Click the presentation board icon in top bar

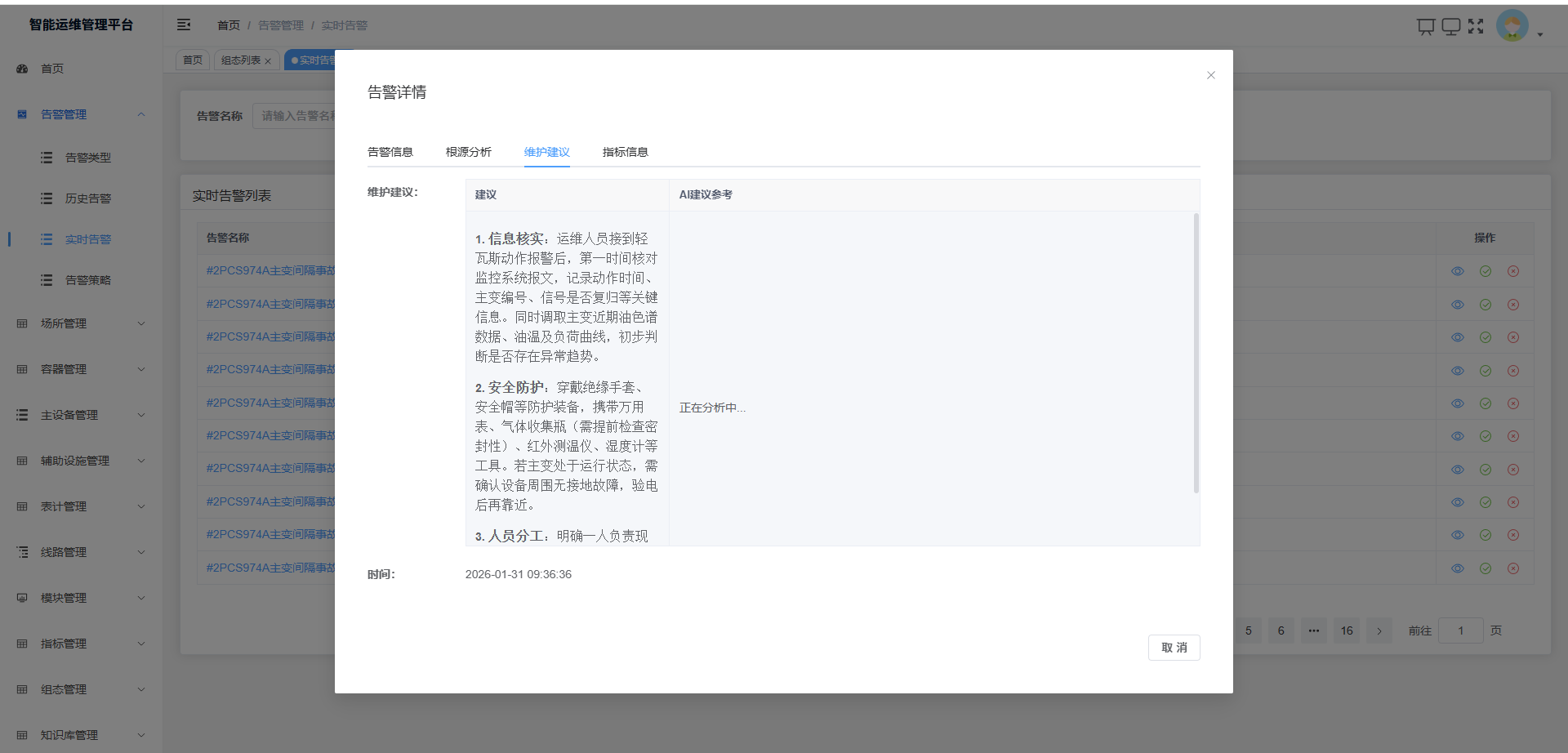1426,26
